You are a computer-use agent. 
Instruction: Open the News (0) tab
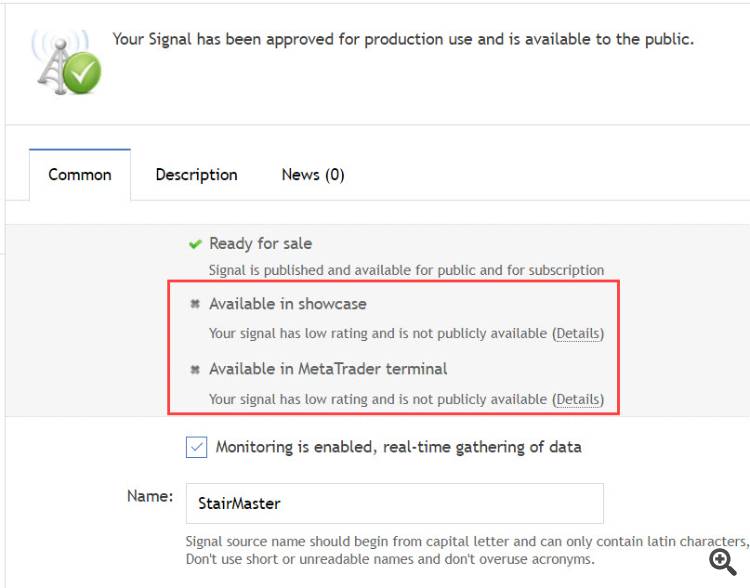coord(313,175)
